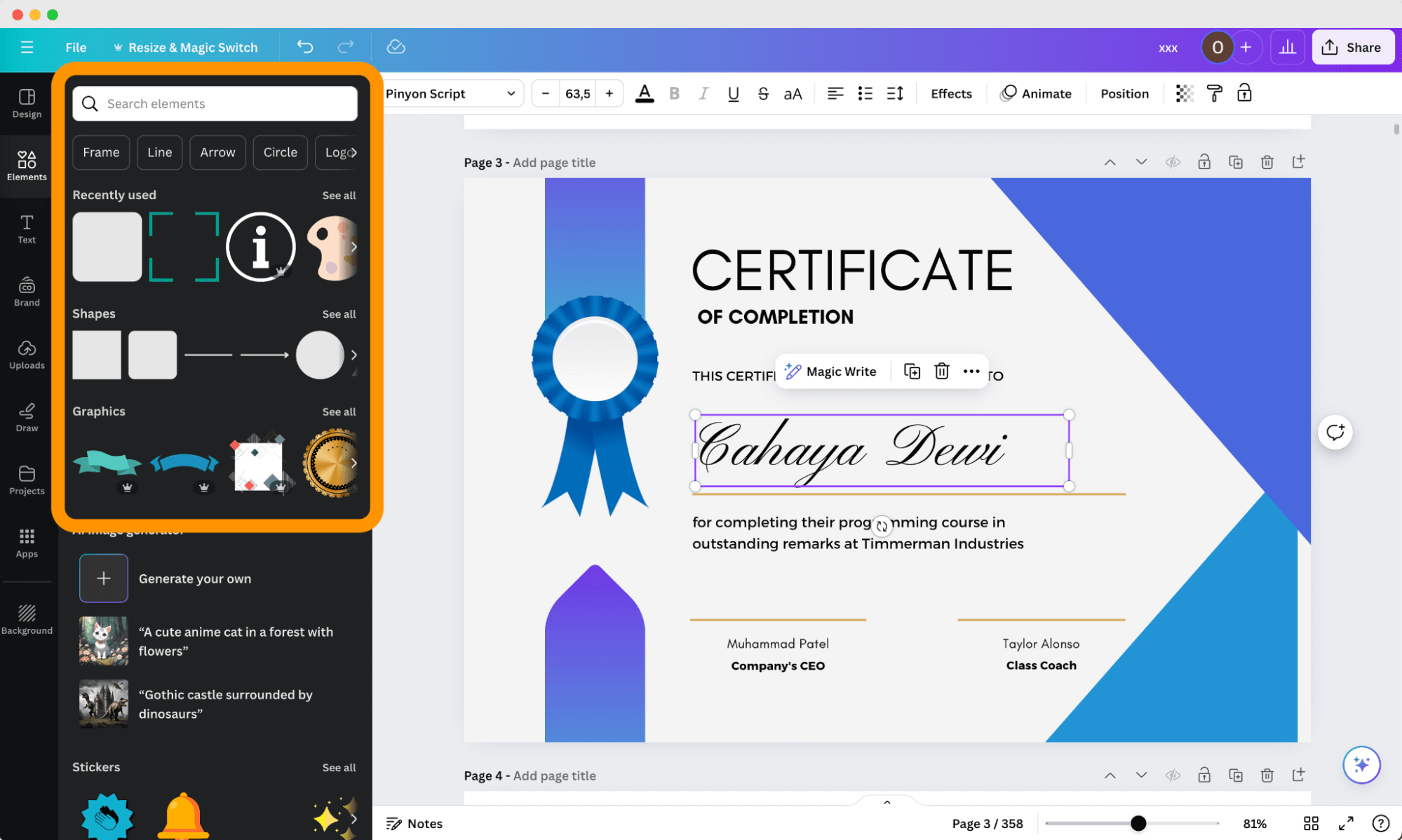Toggle strikethrough formatting
1402x840 pixels.
coord(763,93)
